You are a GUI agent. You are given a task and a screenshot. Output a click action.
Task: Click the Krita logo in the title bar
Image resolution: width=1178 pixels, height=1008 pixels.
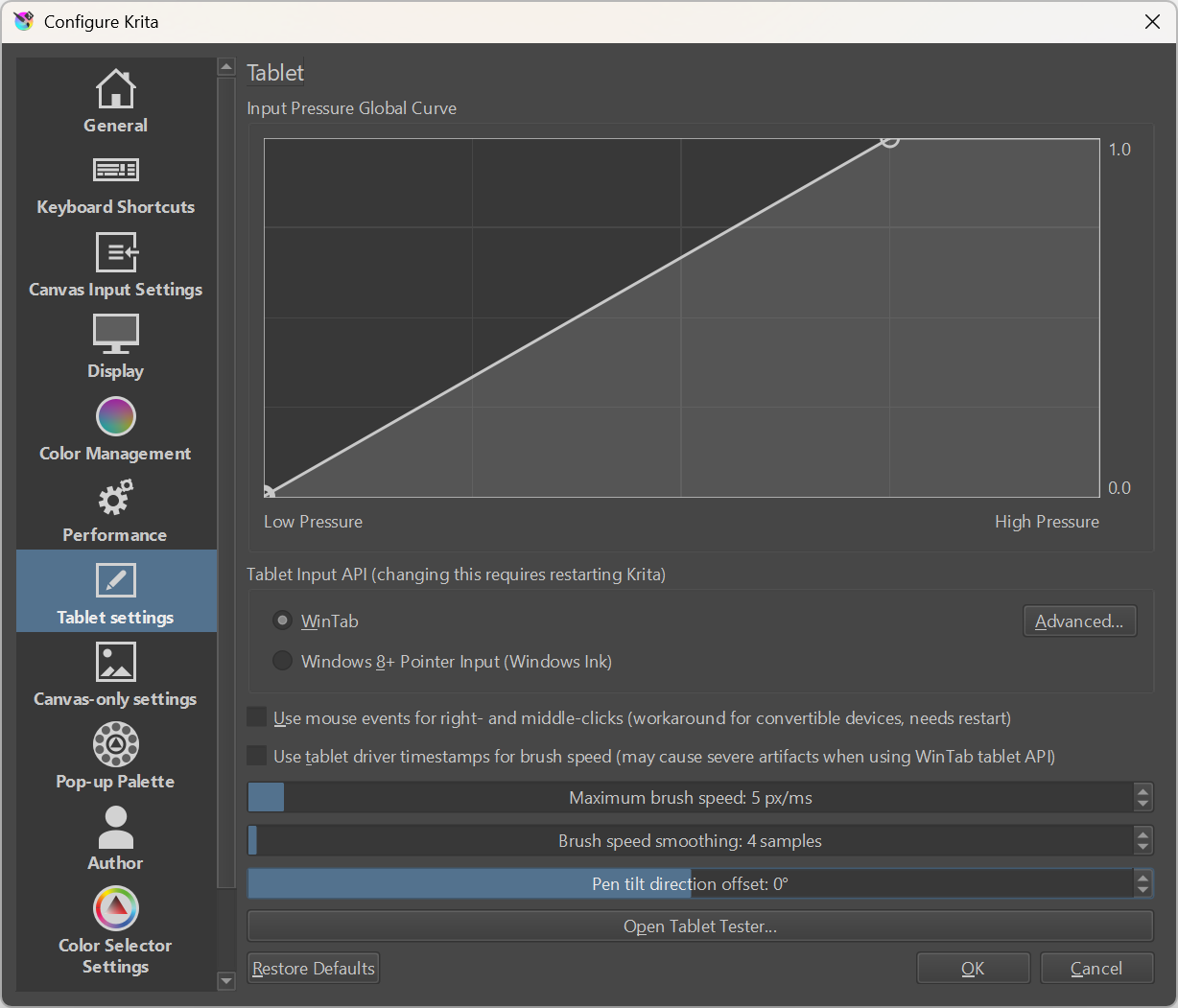(24, 21)
